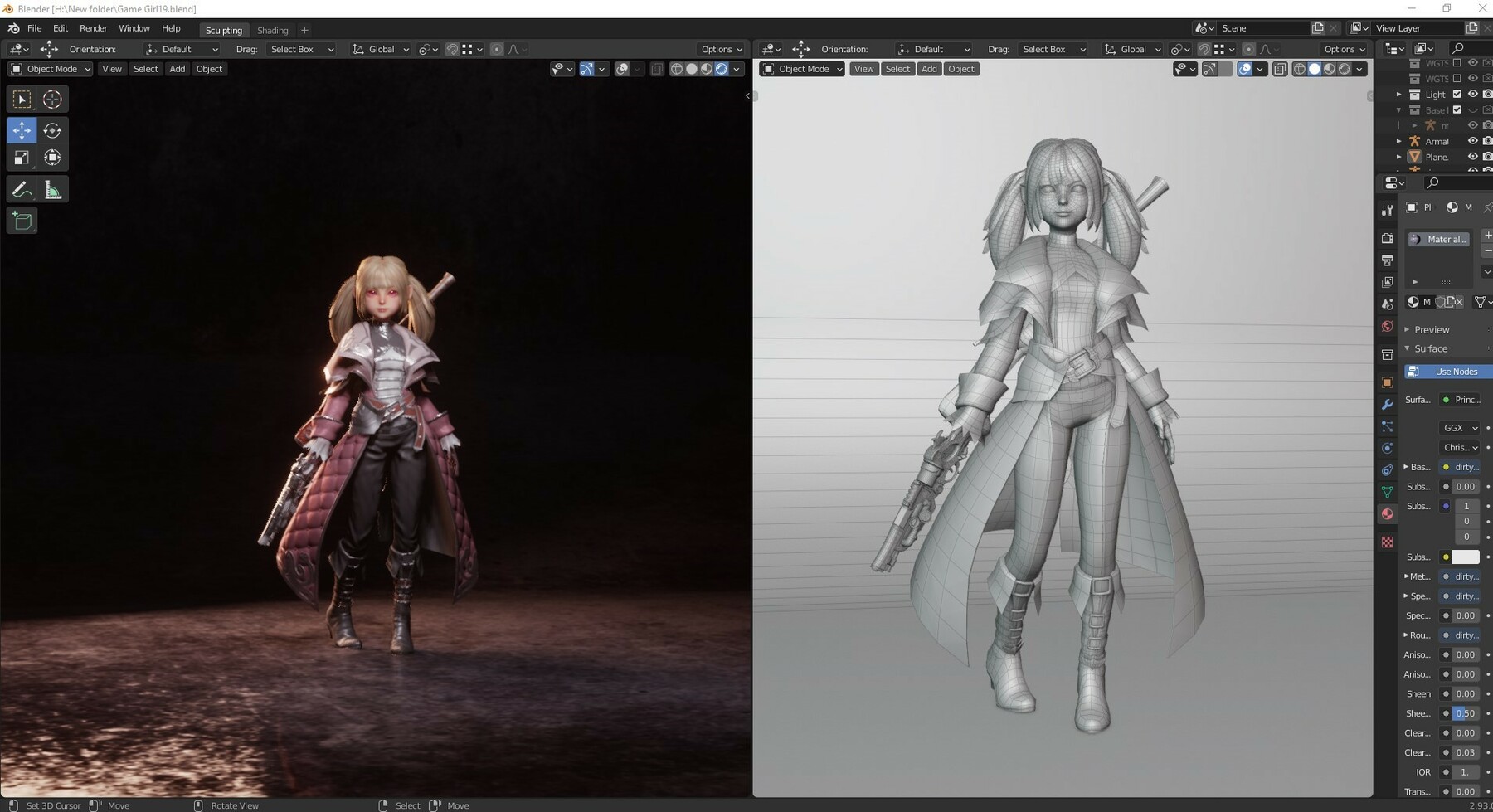Disable the Plane in renders via camera icon
Screen dimensions: 1493x812
pyautogui.click(x=1487, y=157)
